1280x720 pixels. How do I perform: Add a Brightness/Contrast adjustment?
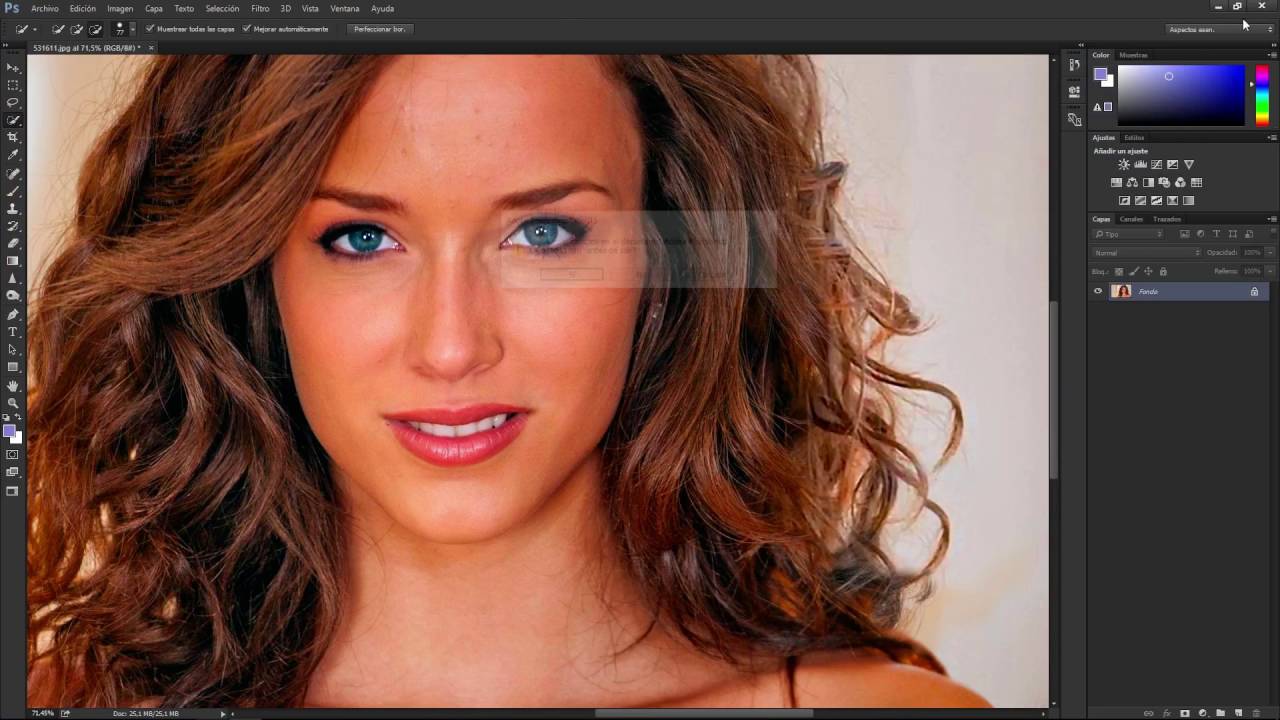point(1124,165)
